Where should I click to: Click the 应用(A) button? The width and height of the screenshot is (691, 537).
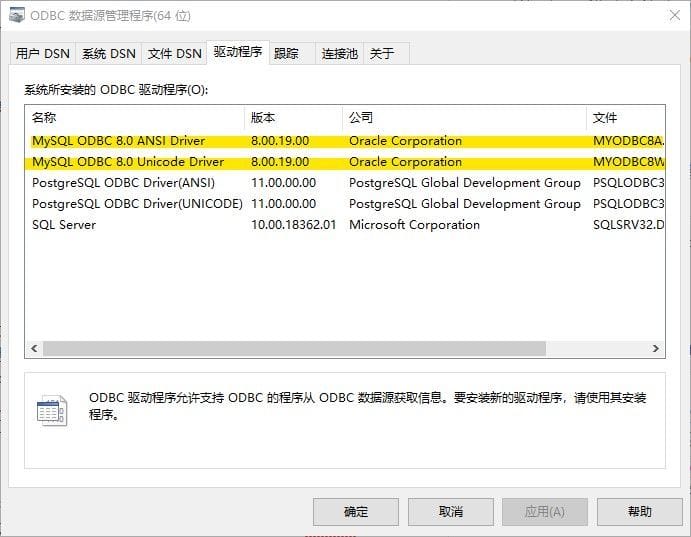tap(545, 512)
